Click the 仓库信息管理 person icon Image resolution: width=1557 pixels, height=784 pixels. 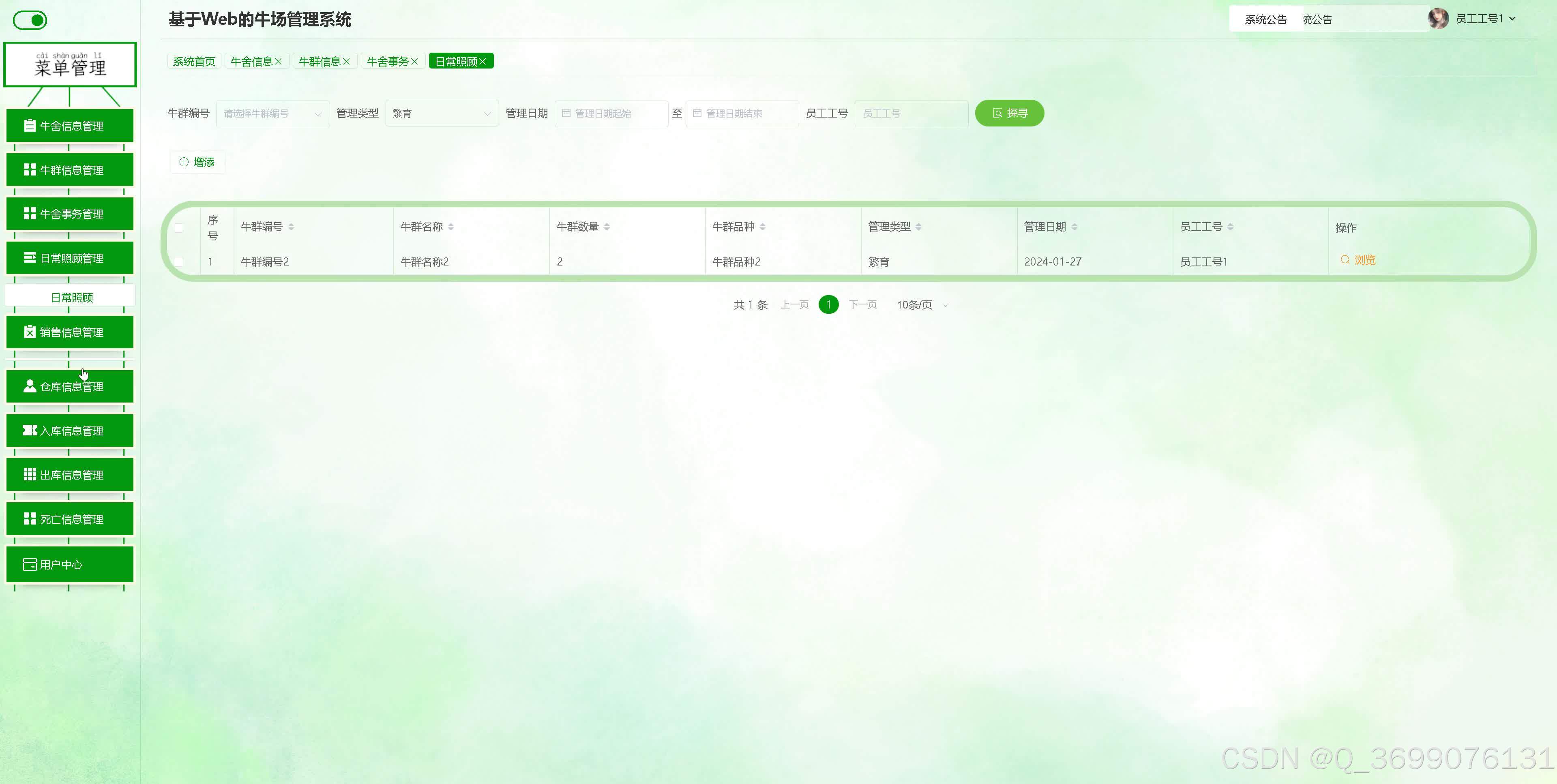tap(29, 386)
